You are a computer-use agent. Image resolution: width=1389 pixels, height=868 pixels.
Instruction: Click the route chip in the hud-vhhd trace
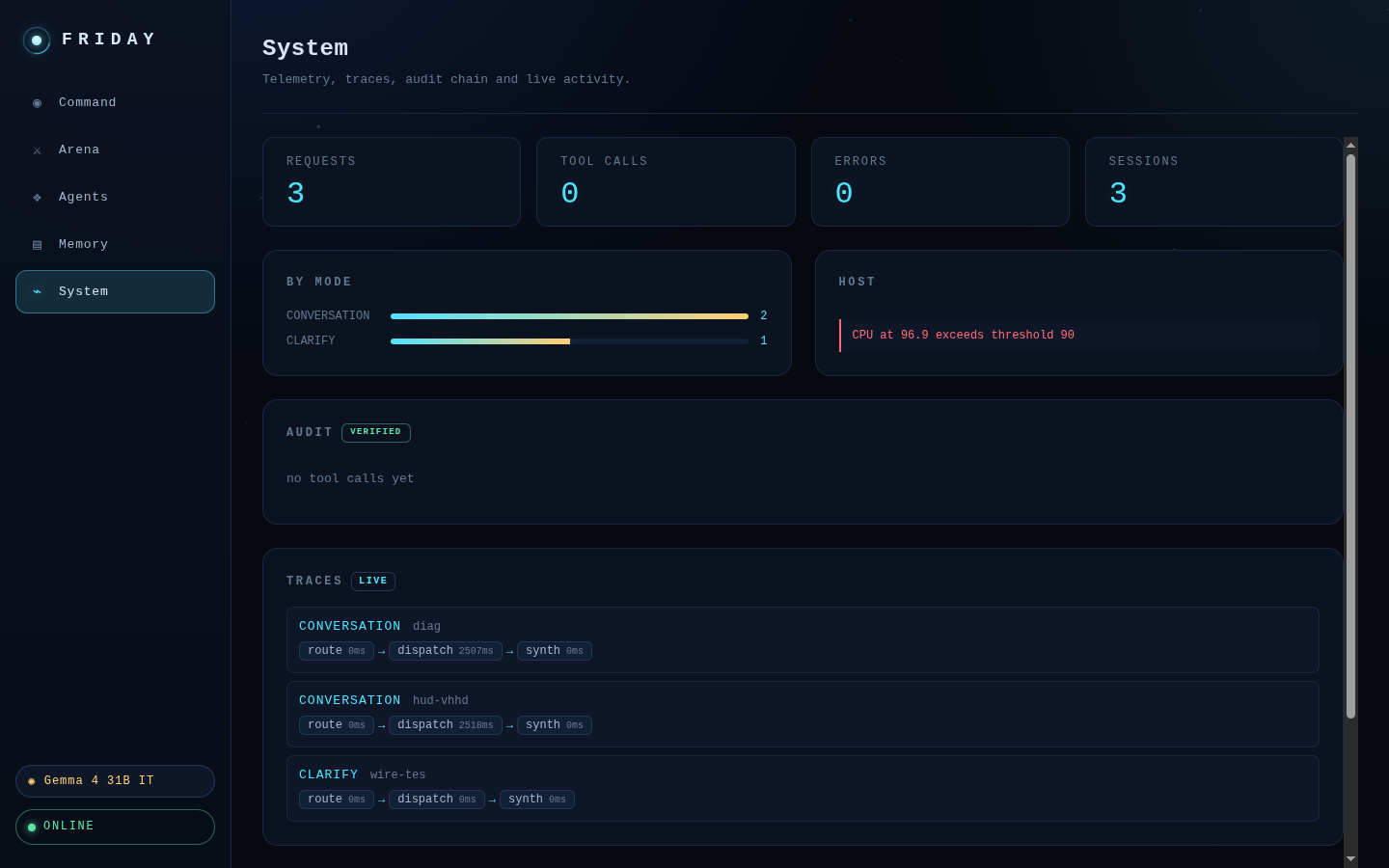point(337,725)
